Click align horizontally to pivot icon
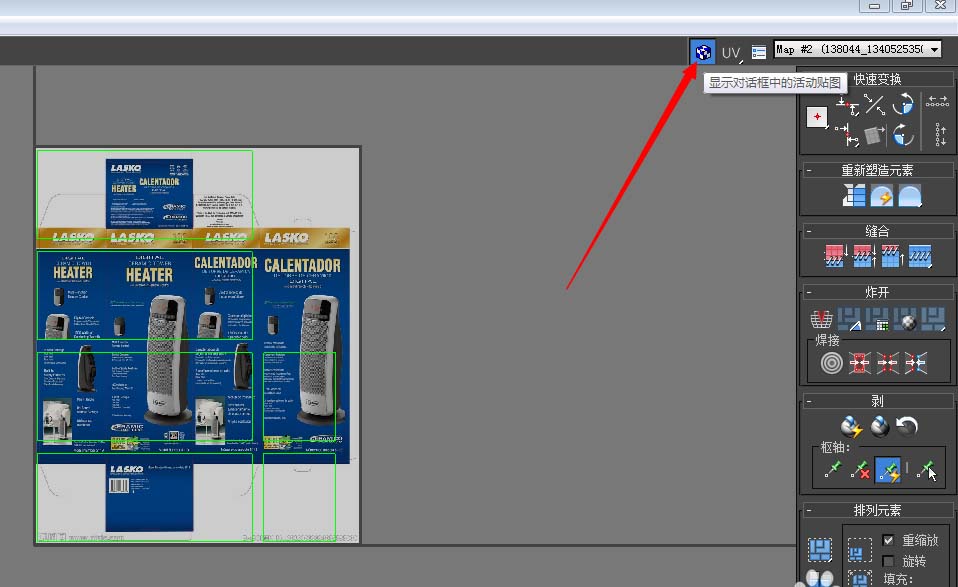Screen dimensions: 958x587 coord(847,106)
